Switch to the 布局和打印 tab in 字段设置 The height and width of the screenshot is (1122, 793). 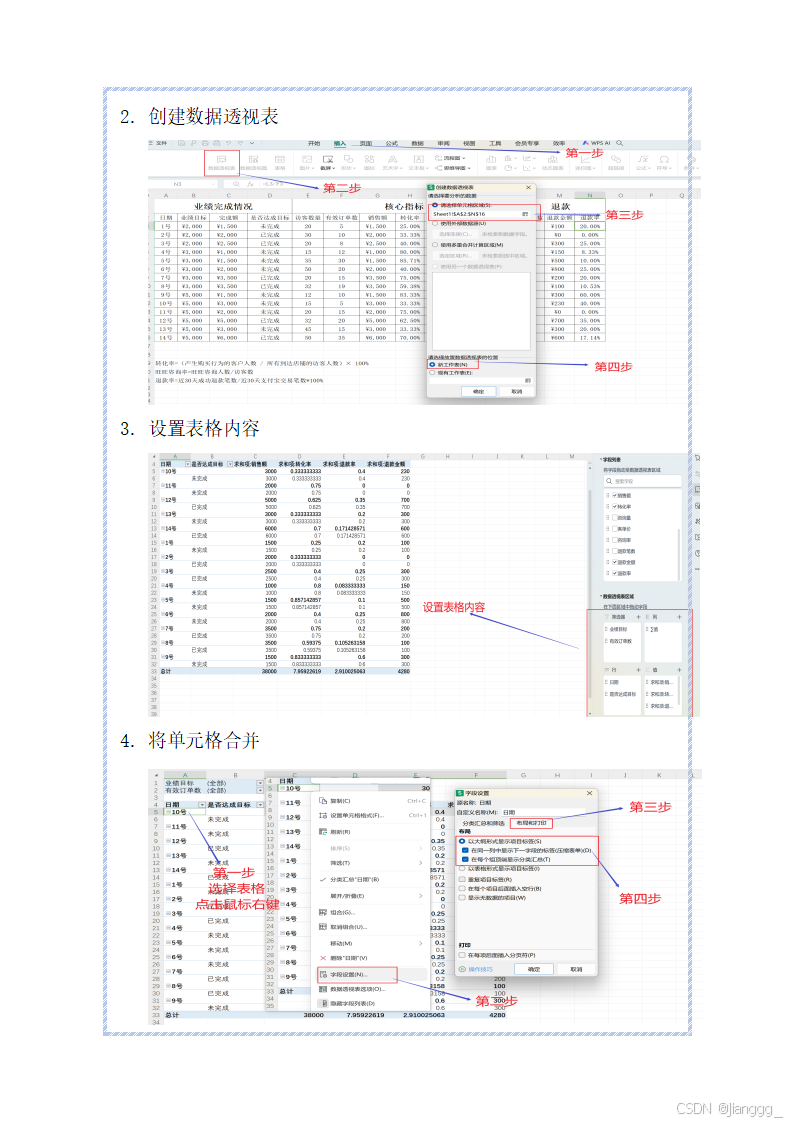point(532,823)
